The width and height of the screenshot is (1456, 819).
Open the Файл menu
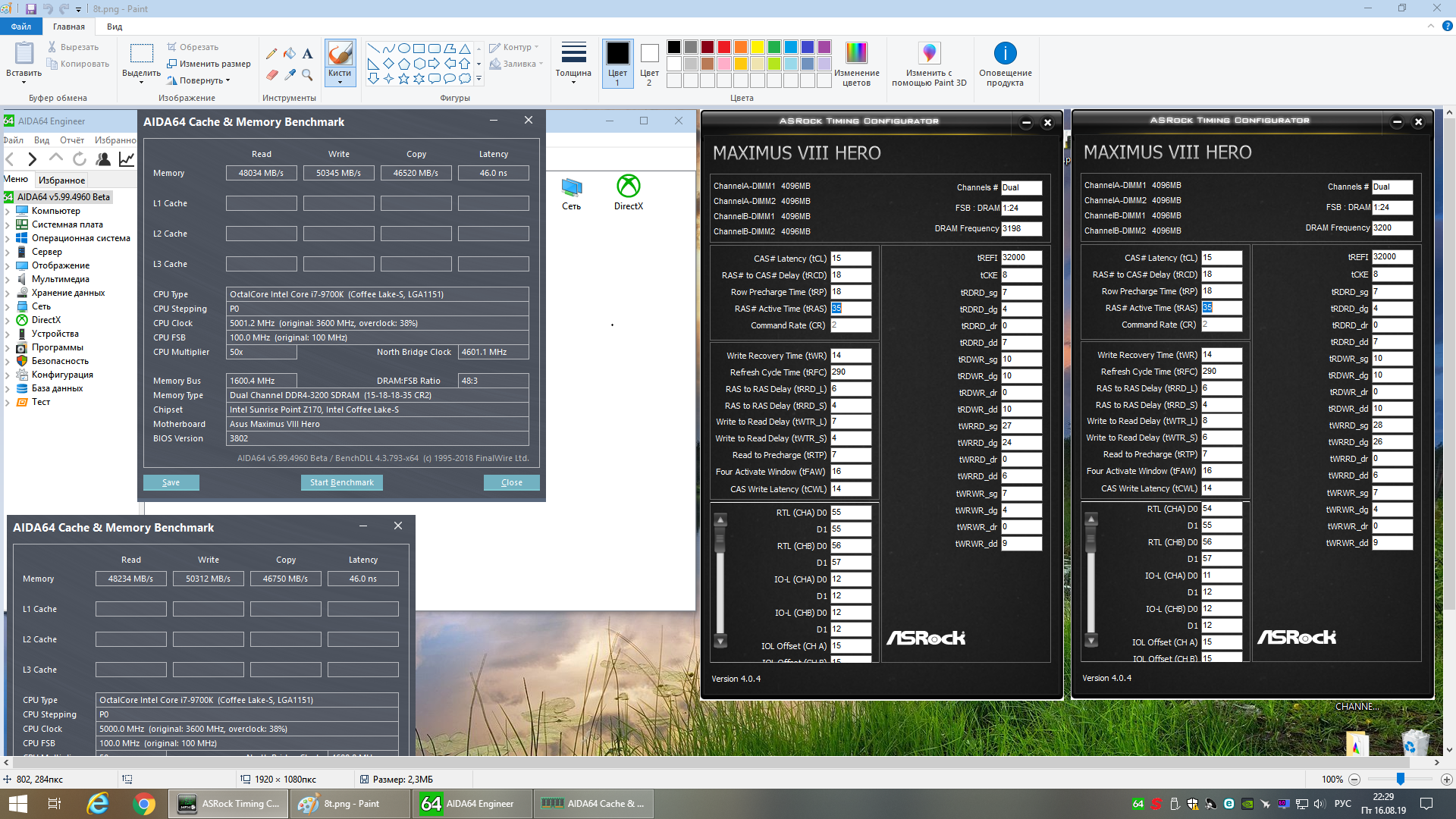click(x=21, y=27)
